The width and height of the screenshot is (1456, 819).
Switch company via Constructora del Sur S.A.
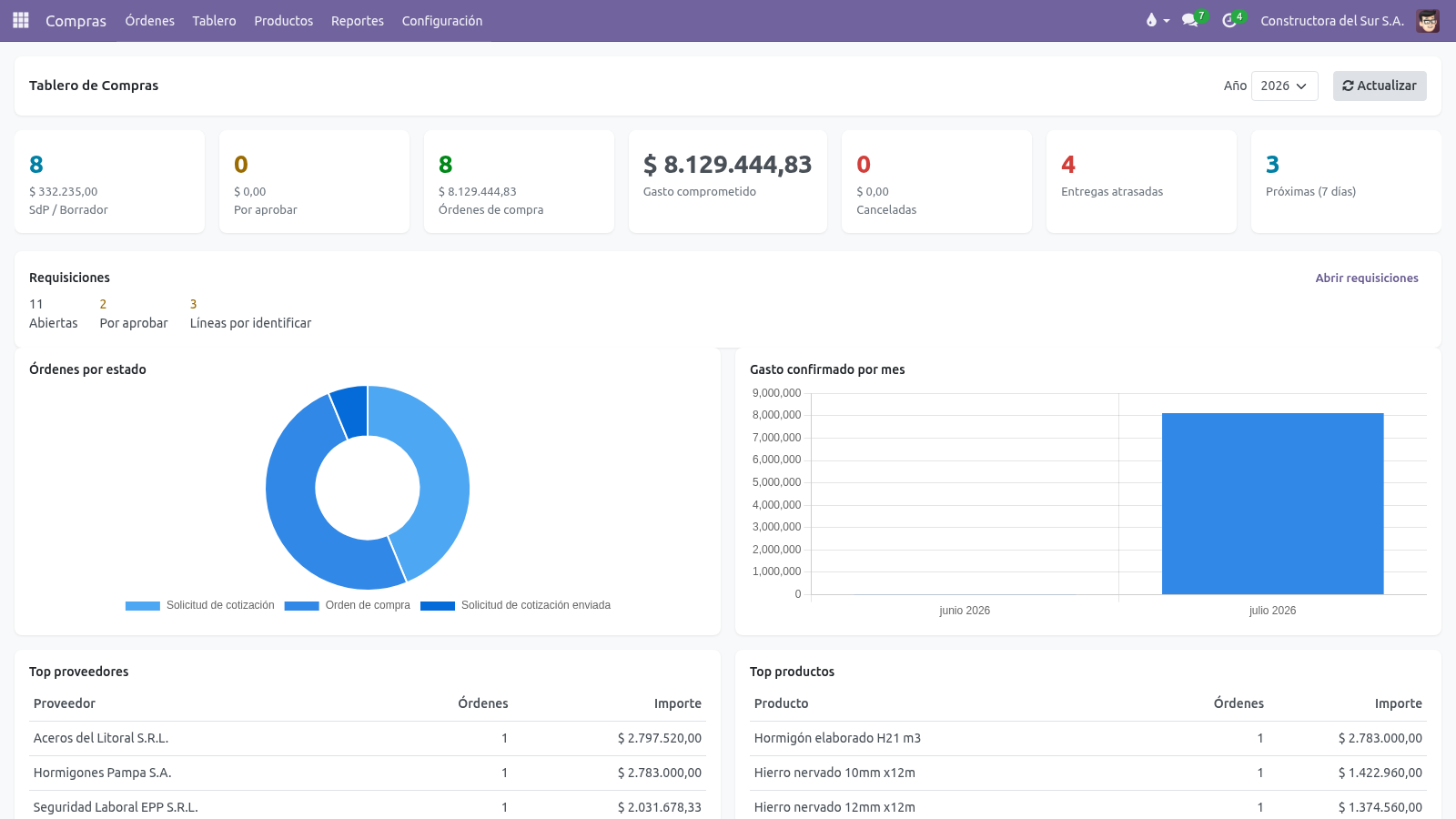pos(1332,20)
